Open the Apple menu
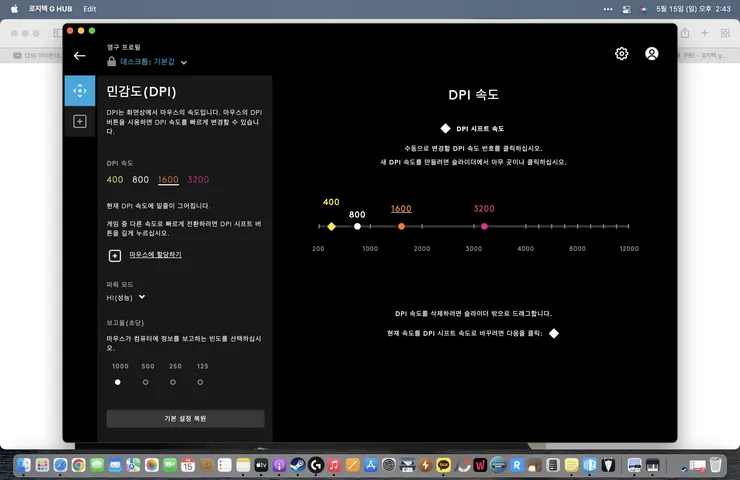 14,8
